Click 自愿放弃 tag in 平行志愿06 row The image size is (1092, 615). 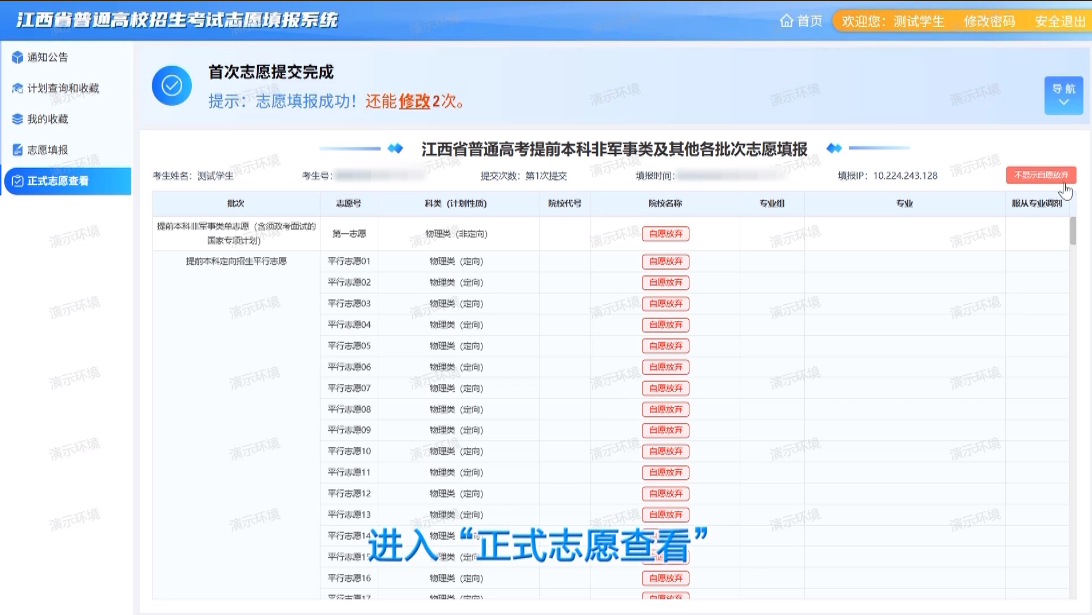(666, 367)
